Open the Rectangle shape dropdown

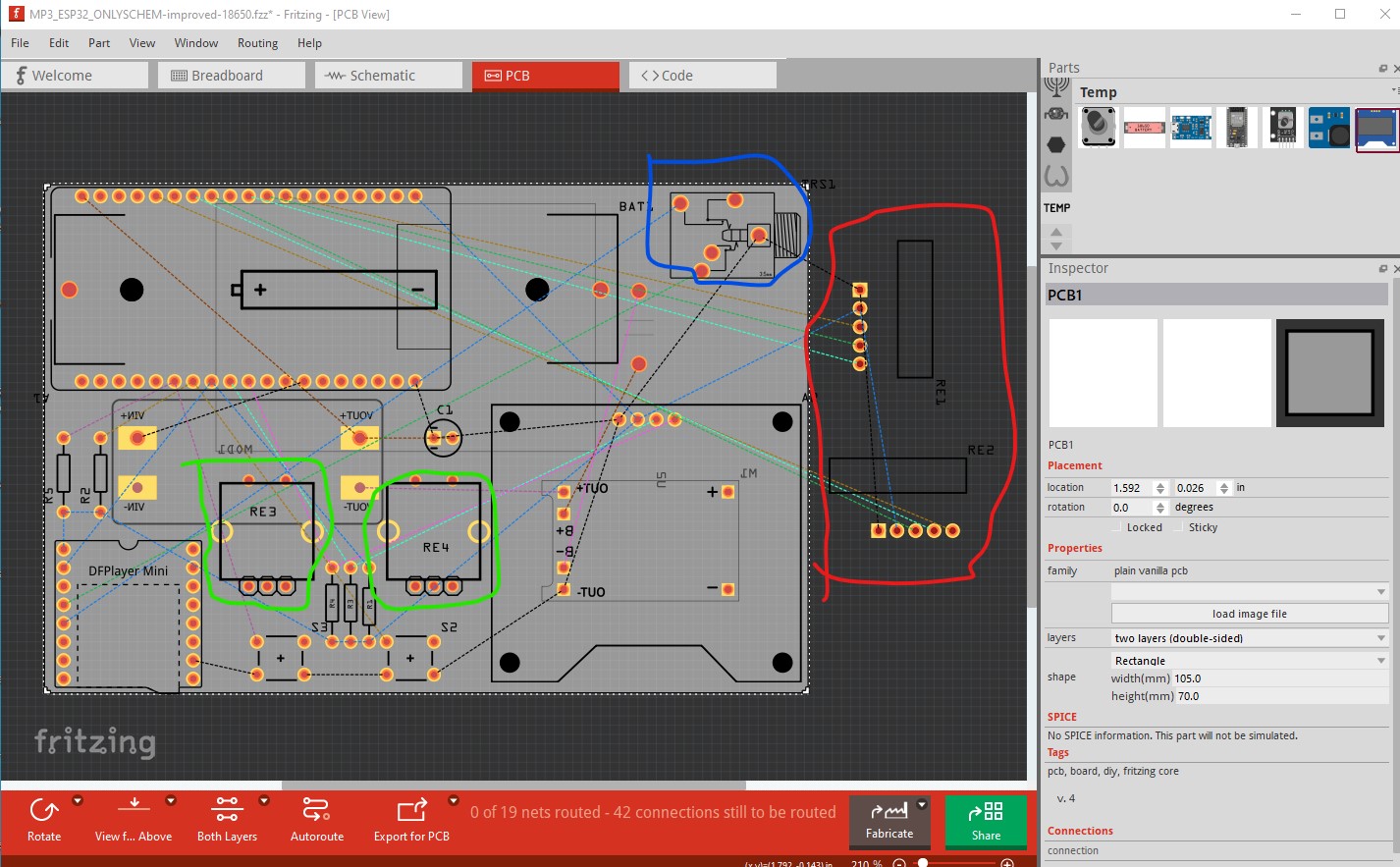tap(1250, 661)
